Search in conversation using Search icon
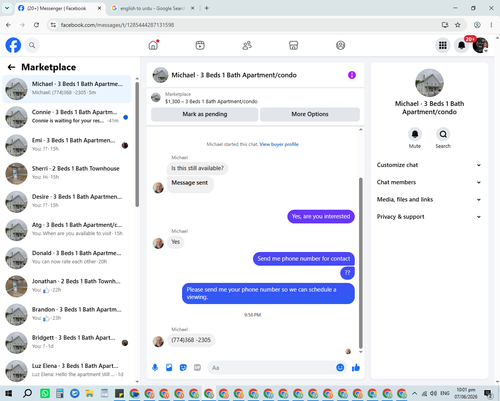Viewport: 500px width, 401px height. click(443, 134)
